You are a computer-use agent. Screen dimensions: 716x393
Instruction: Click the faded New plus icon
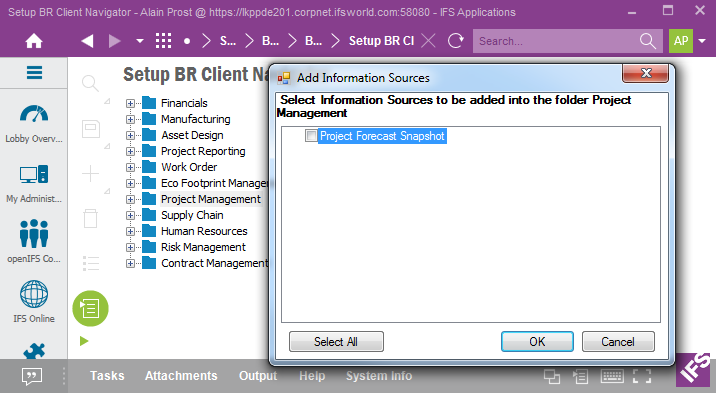pyautogui.click(x=90, y=173)
